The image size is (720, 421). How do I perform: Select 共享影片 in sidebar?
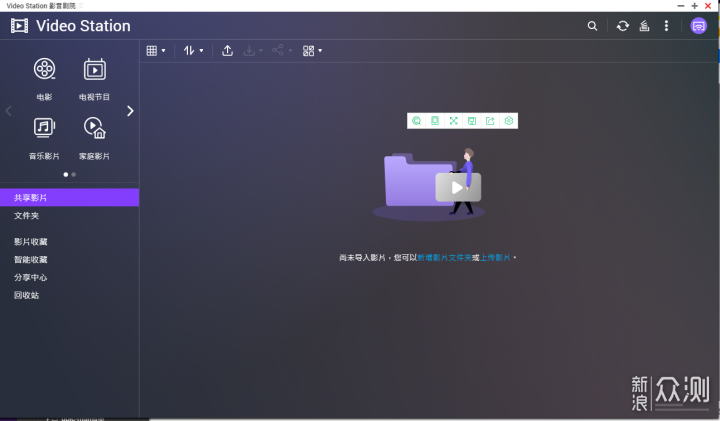pos(69,197)
